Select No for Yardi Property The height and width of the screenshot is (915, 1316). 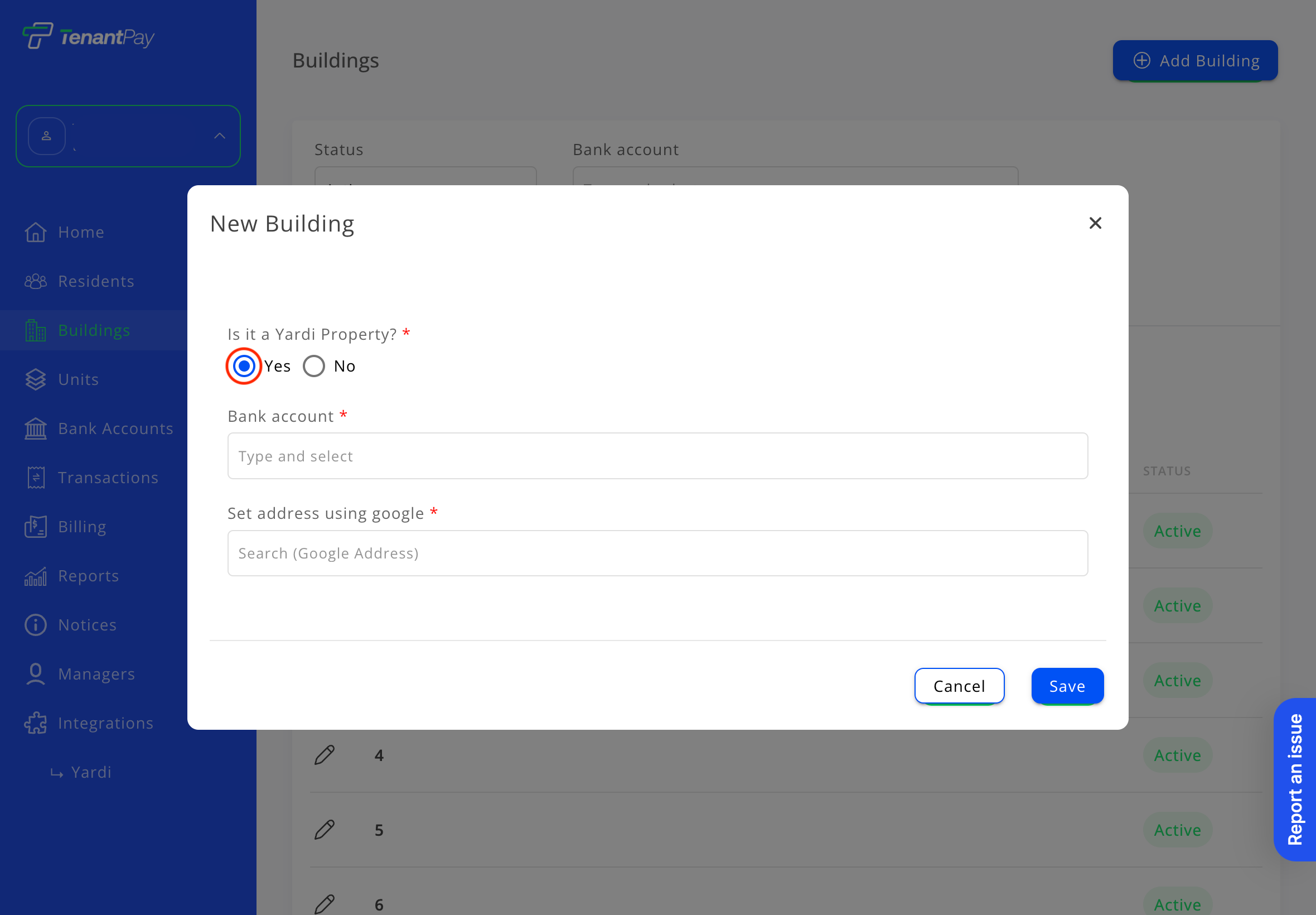[x=314, y=367]
